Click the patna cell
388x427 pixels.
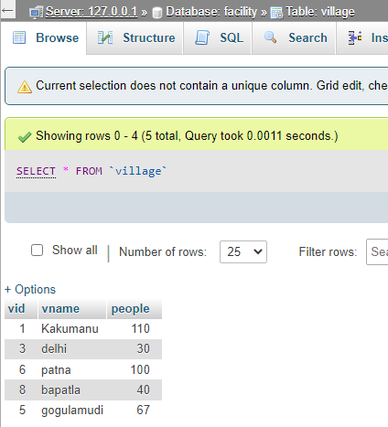pos(56,370)
